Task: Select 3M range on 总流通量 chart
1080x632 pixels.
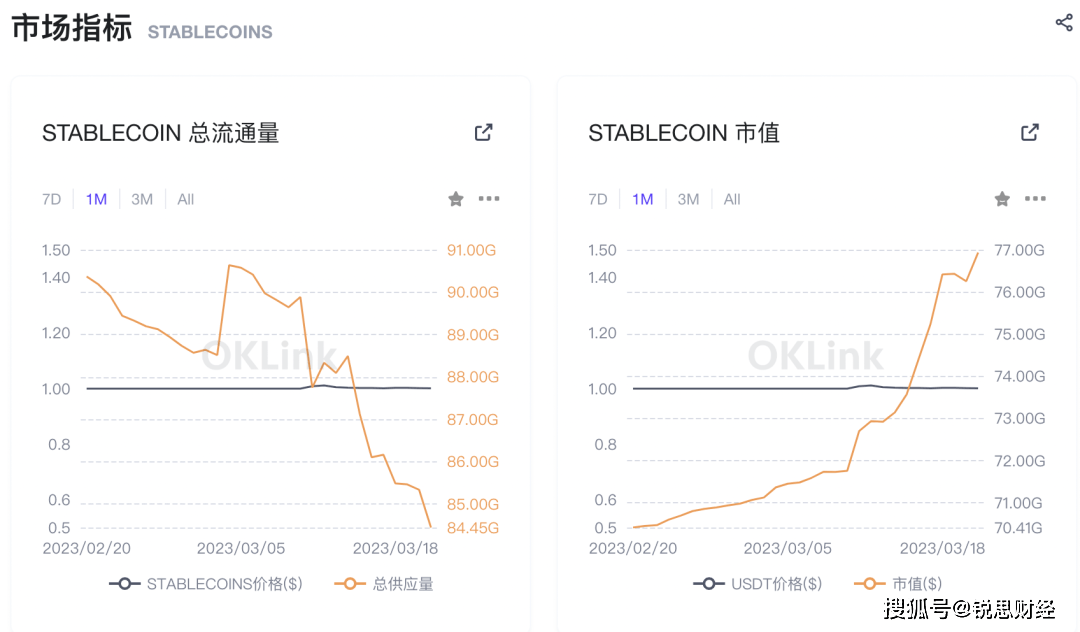Action: click(142, 199)
